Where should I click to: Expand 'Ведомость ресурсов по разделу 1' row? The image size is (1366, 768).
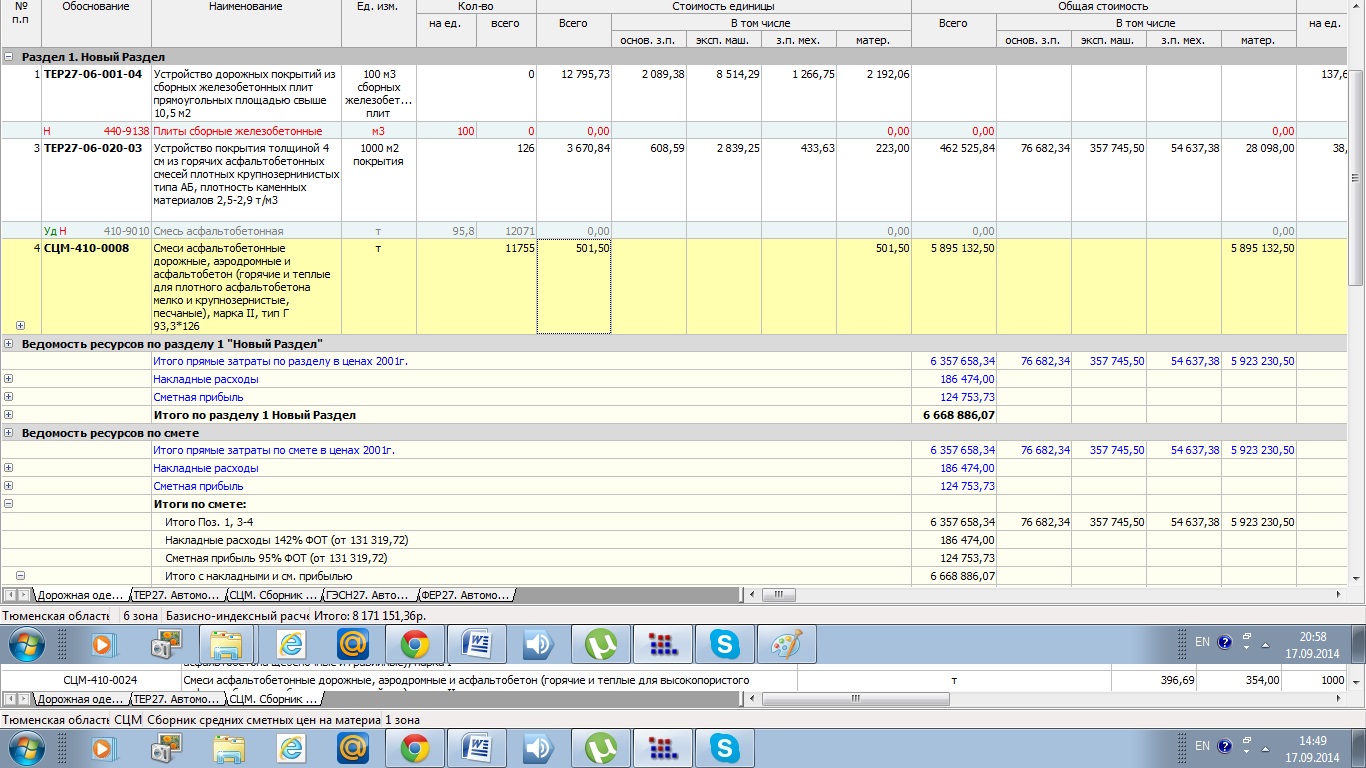pyautogui.click(x=9, y=344)
